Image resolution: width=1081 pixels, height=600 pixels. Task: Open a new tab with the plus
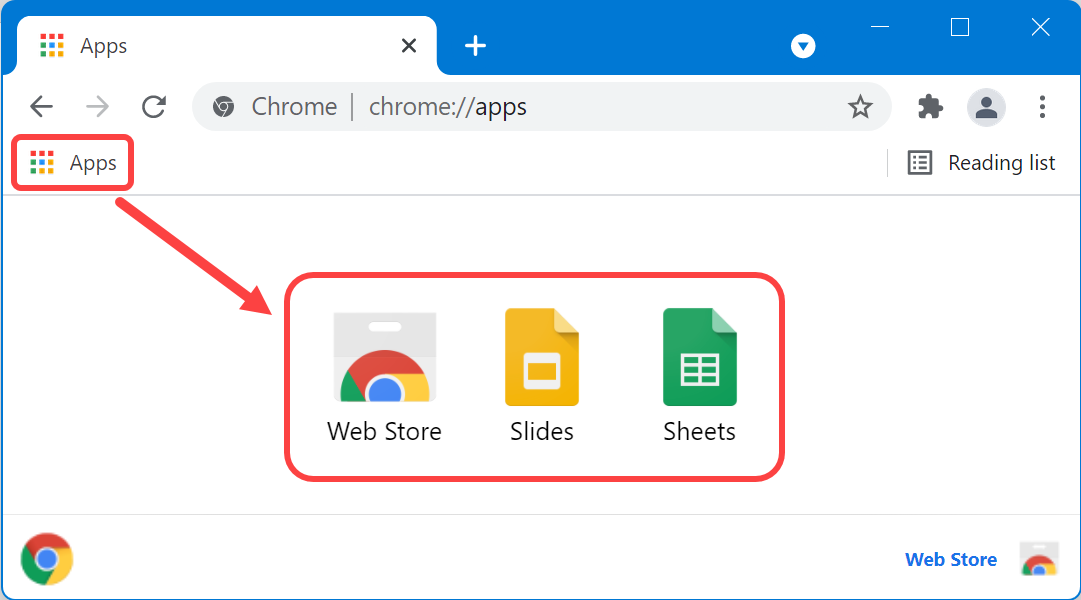pos(475,45)
